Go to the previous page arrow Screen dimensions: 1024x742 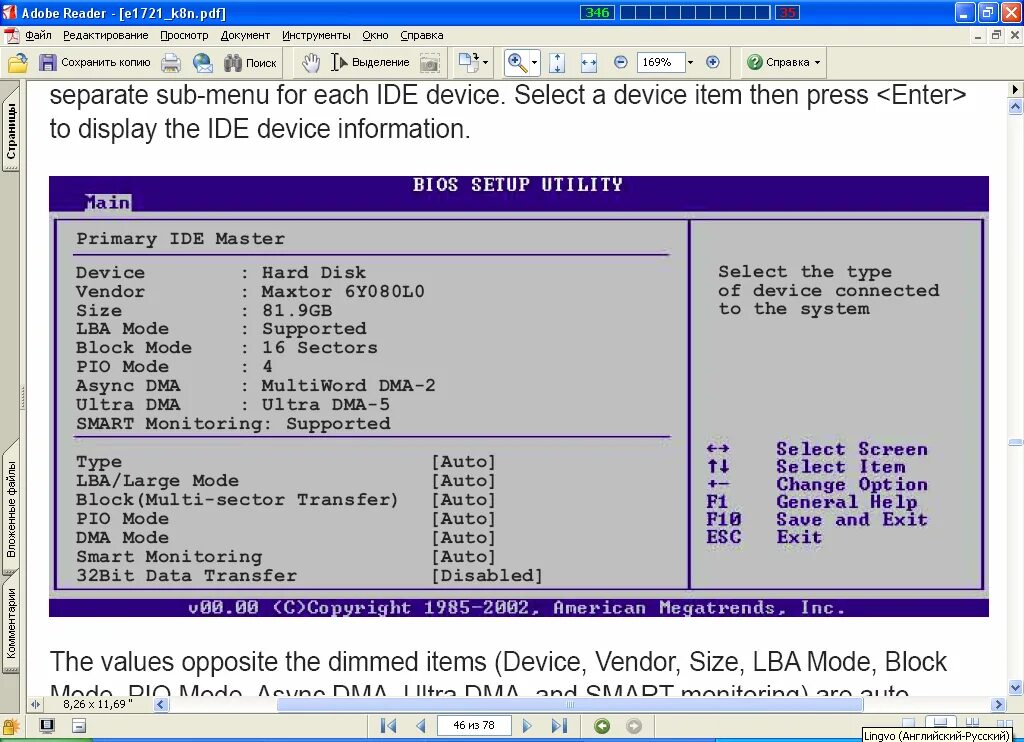[421, 726]
